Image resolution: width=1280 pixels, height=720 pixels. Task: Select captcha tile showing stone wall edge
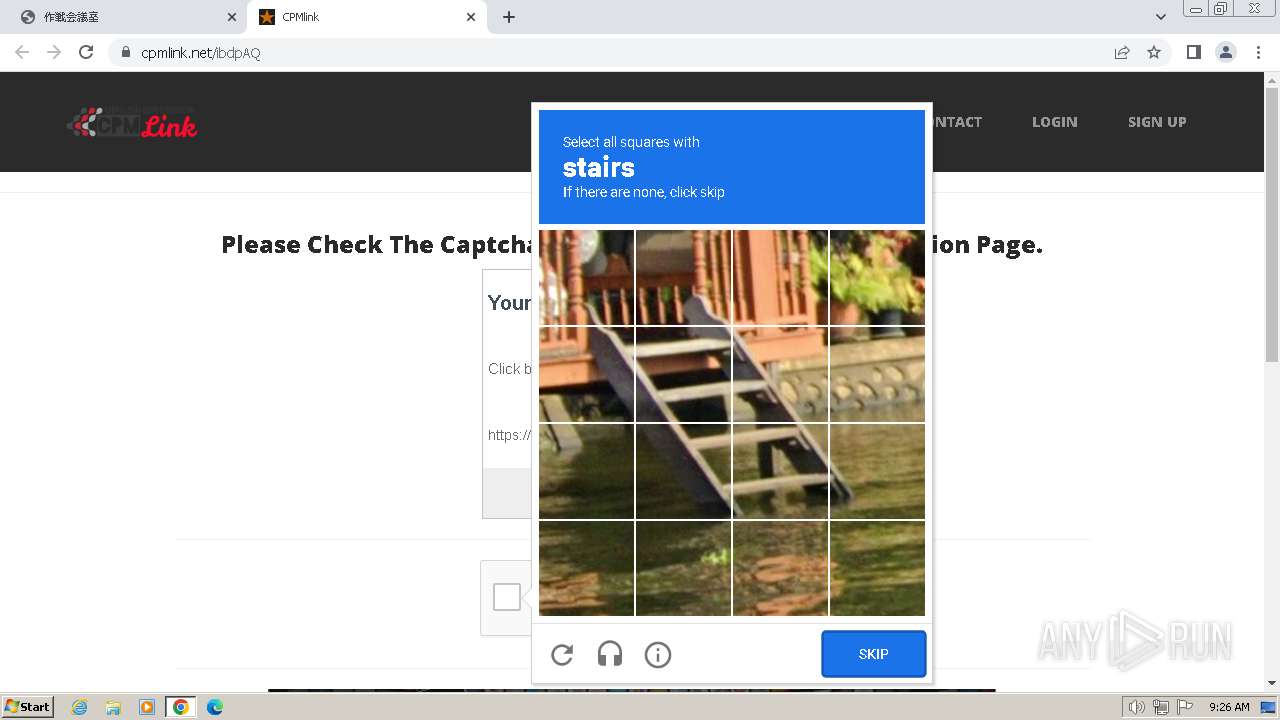877,374
